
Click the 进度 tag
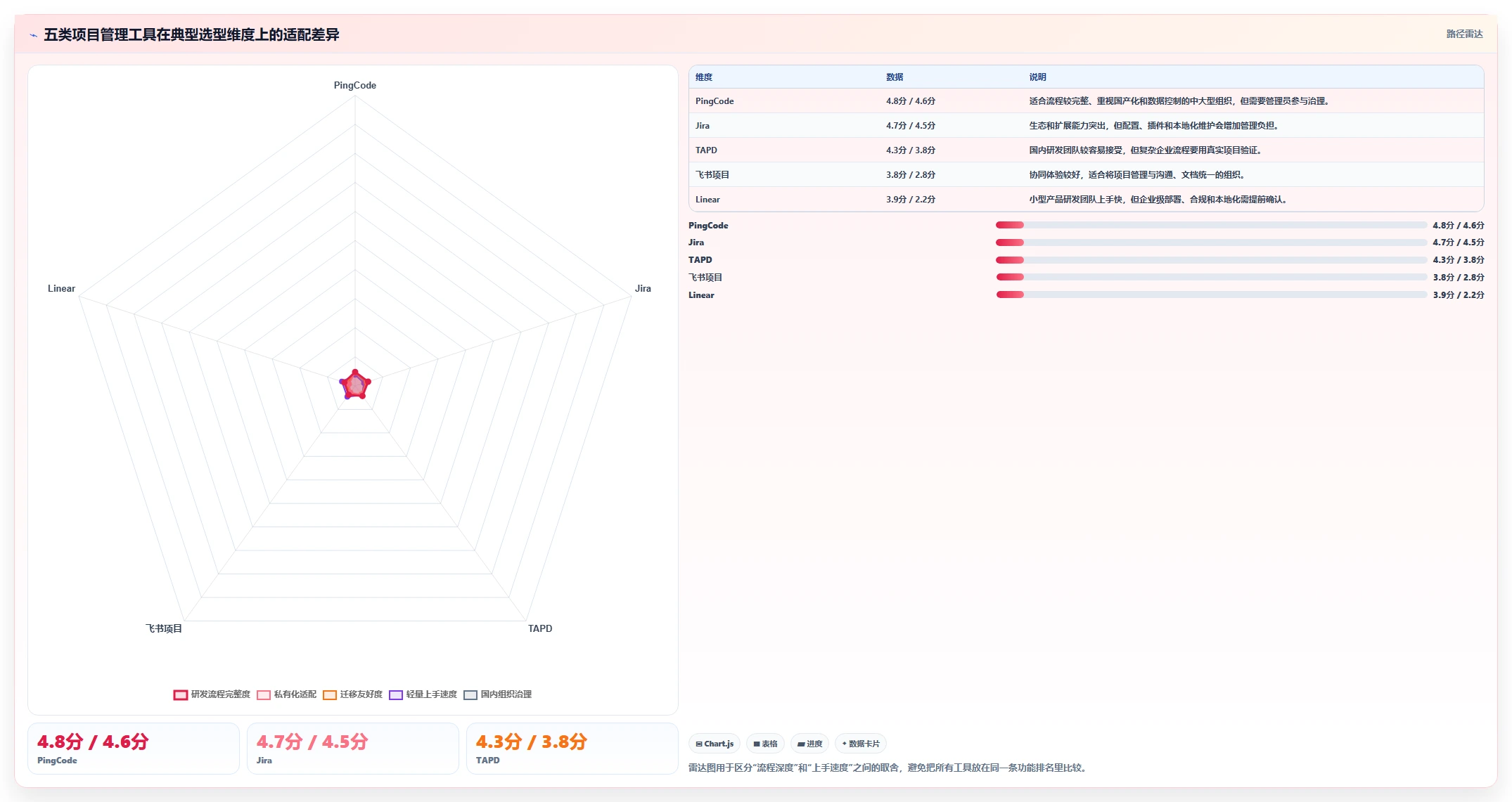[809, 744]
